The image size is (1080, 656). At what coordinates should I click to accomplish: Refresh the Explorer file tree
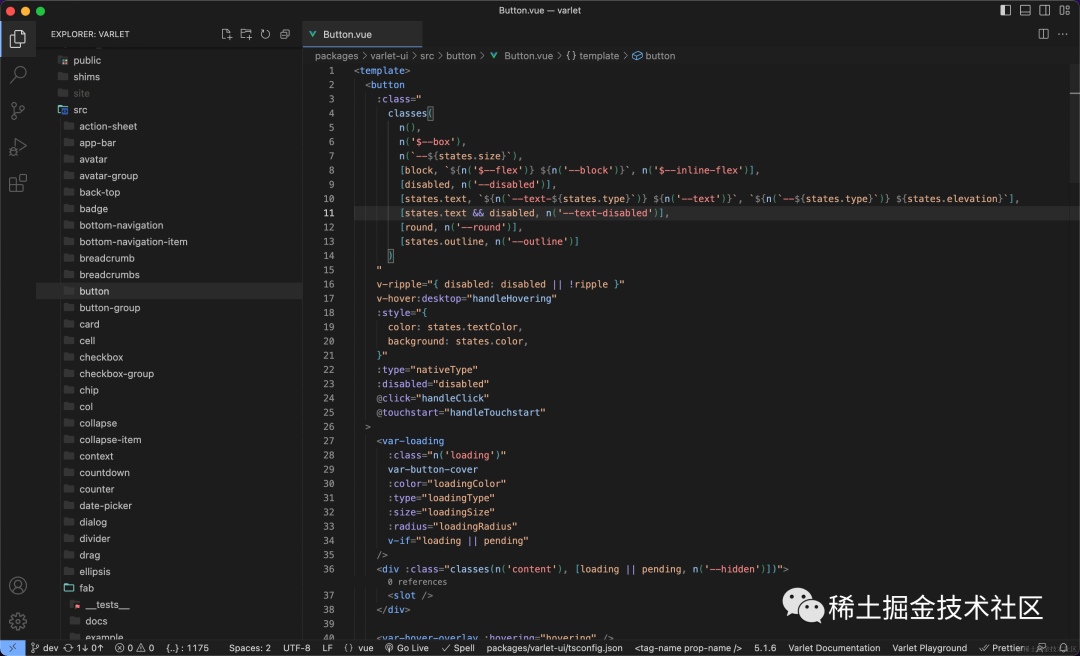(x=265, y=34)
